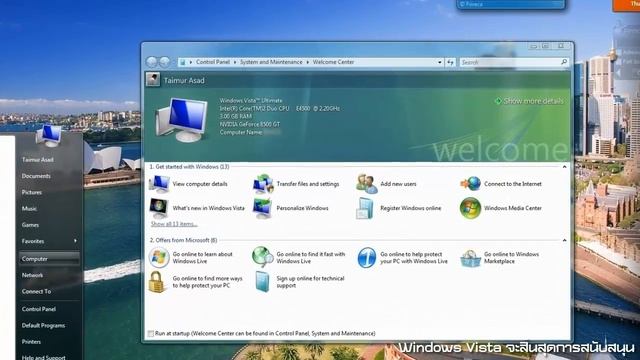
Task: Launch the Windows Media Center icon
Action: (470, 208)
